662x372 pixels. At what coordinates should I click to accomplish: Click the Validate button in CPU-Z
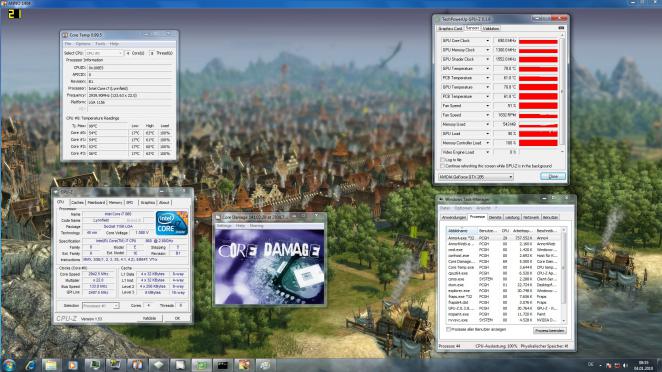[x=149, y=318]
